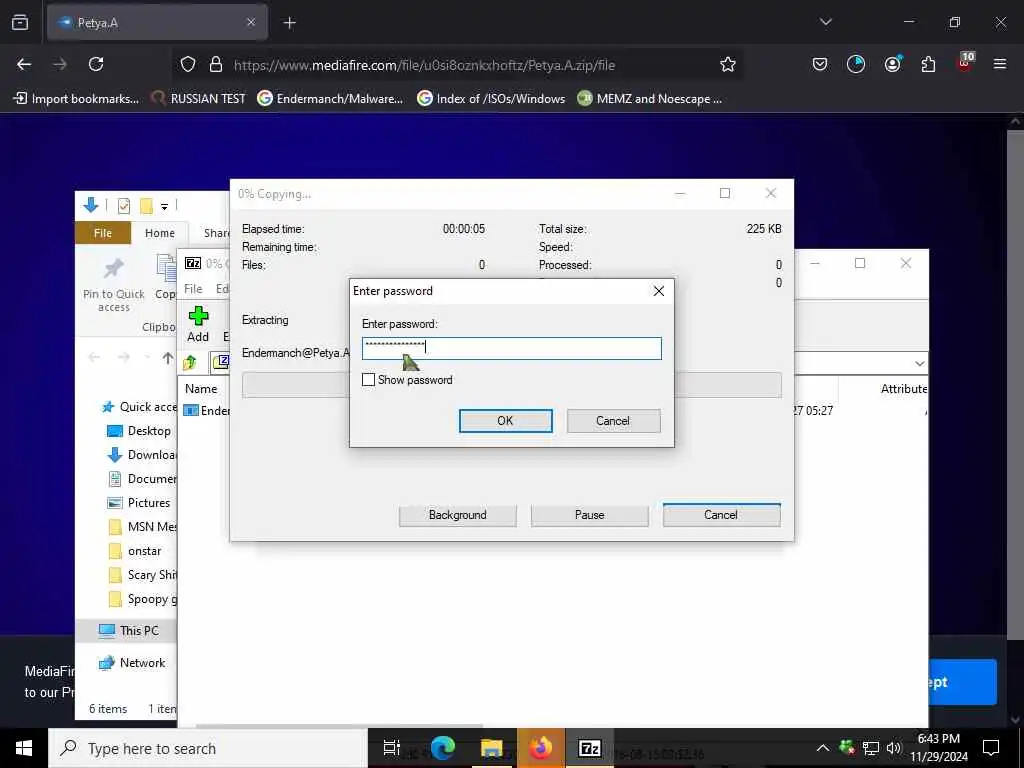Screen dimensions: 1024x768
Task: Click the up-folder icon in 7-Zip
Action: (x=190, y=362)
